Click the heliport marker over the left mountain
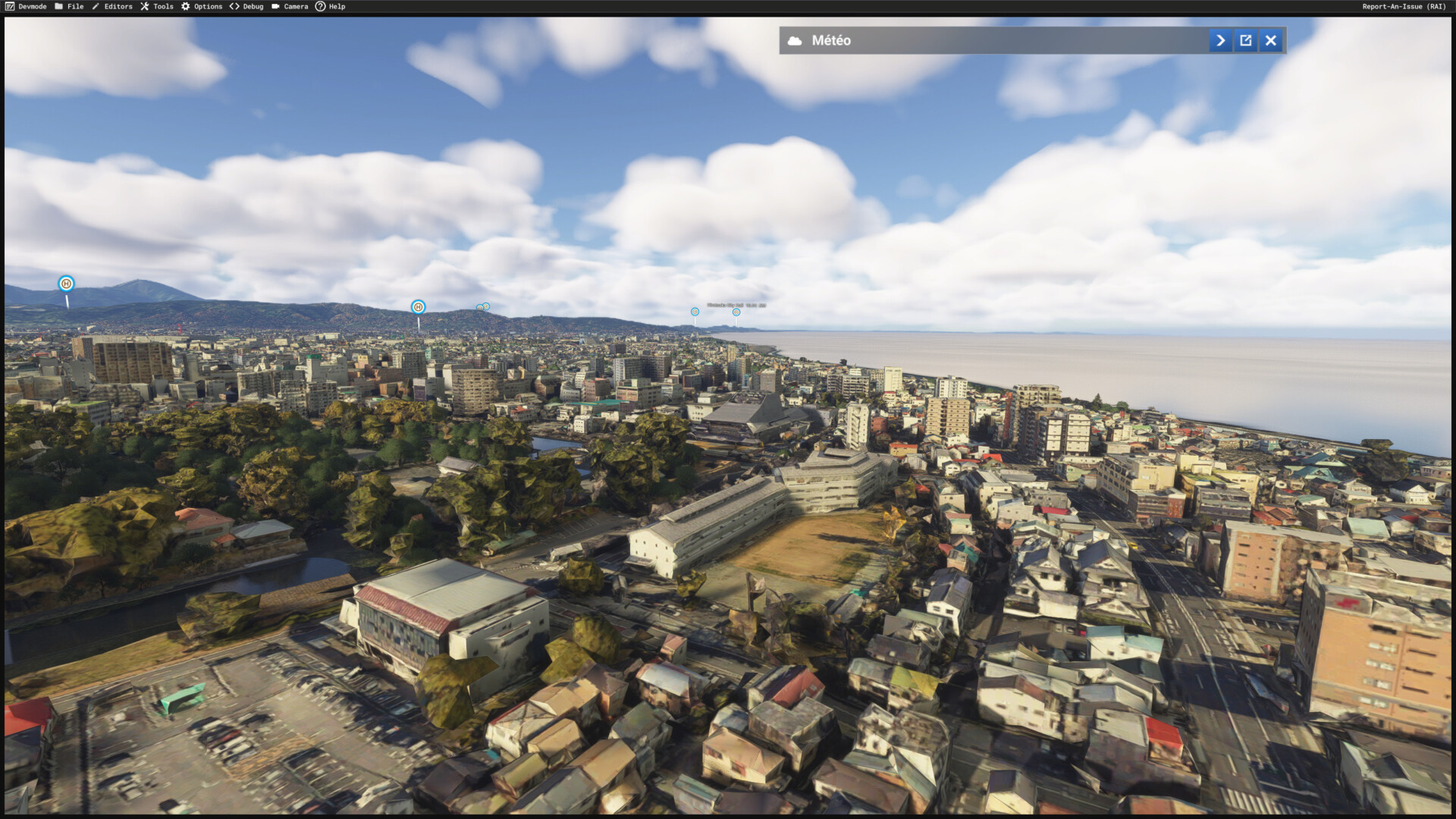The height and width of the screenshot is (819, 1456). [67, 284]
